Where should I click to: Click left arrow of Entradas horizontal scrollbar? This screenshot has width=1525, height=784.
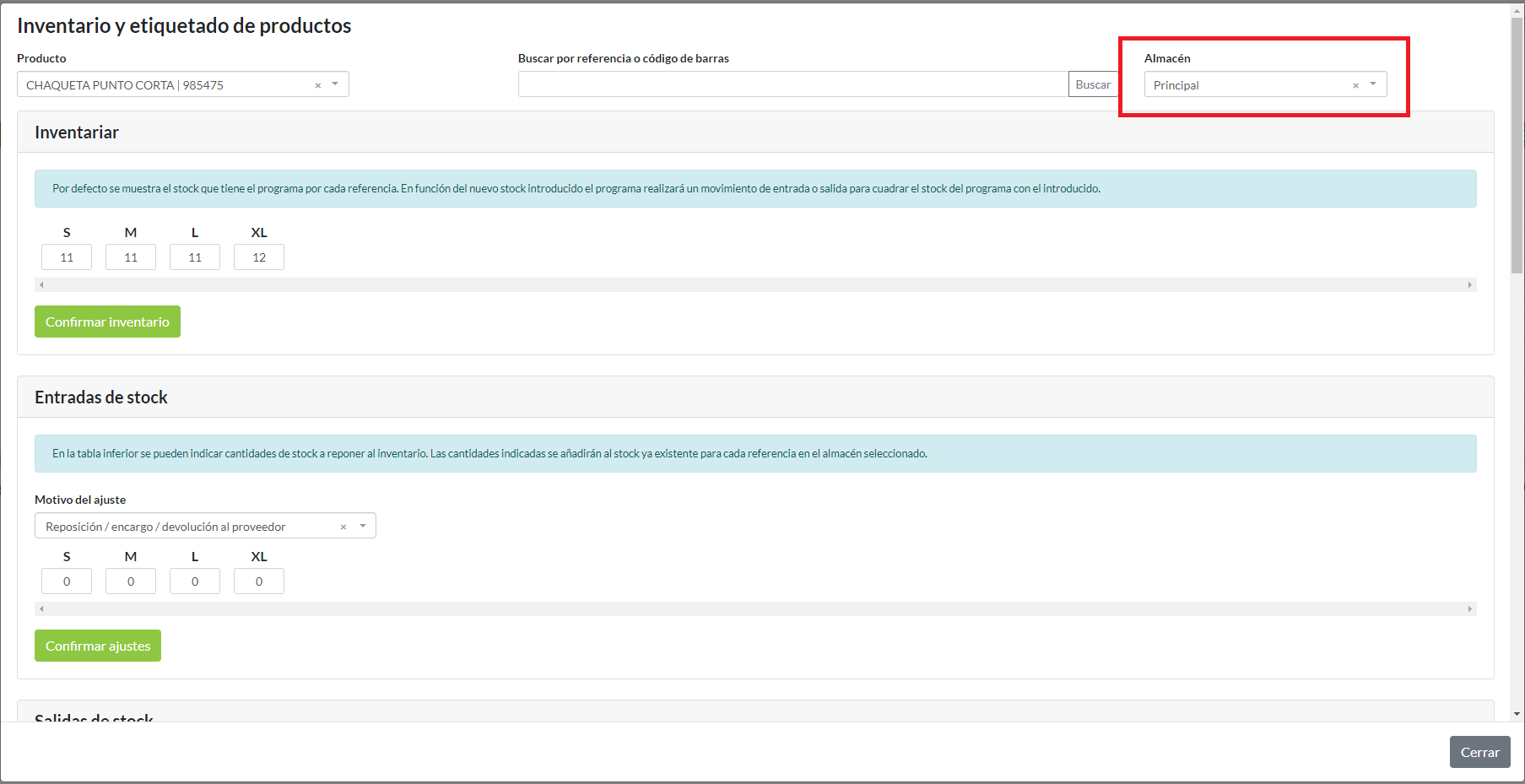[x=41, y=609]
